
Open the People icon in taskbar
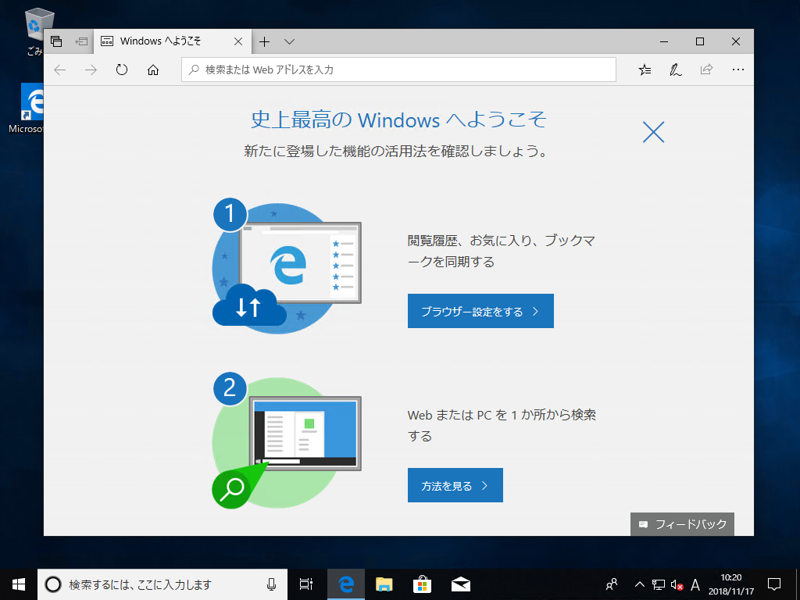click(612, 585)
